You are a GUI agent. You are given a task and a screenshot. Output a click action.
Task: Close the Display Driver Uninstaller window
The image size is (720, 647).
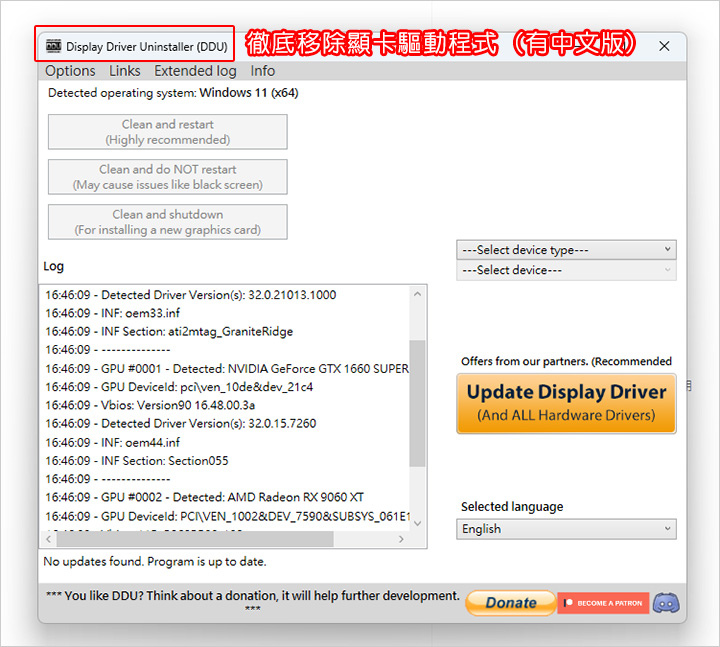click(664, 46)
